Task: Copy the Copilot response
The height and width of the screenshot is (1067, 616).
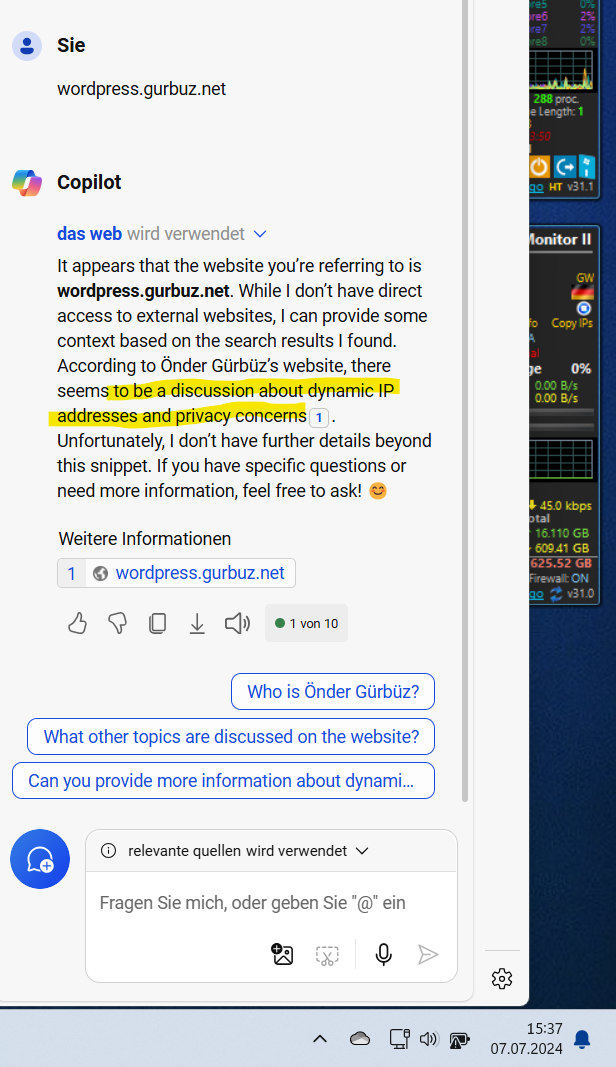Action: 157,623
